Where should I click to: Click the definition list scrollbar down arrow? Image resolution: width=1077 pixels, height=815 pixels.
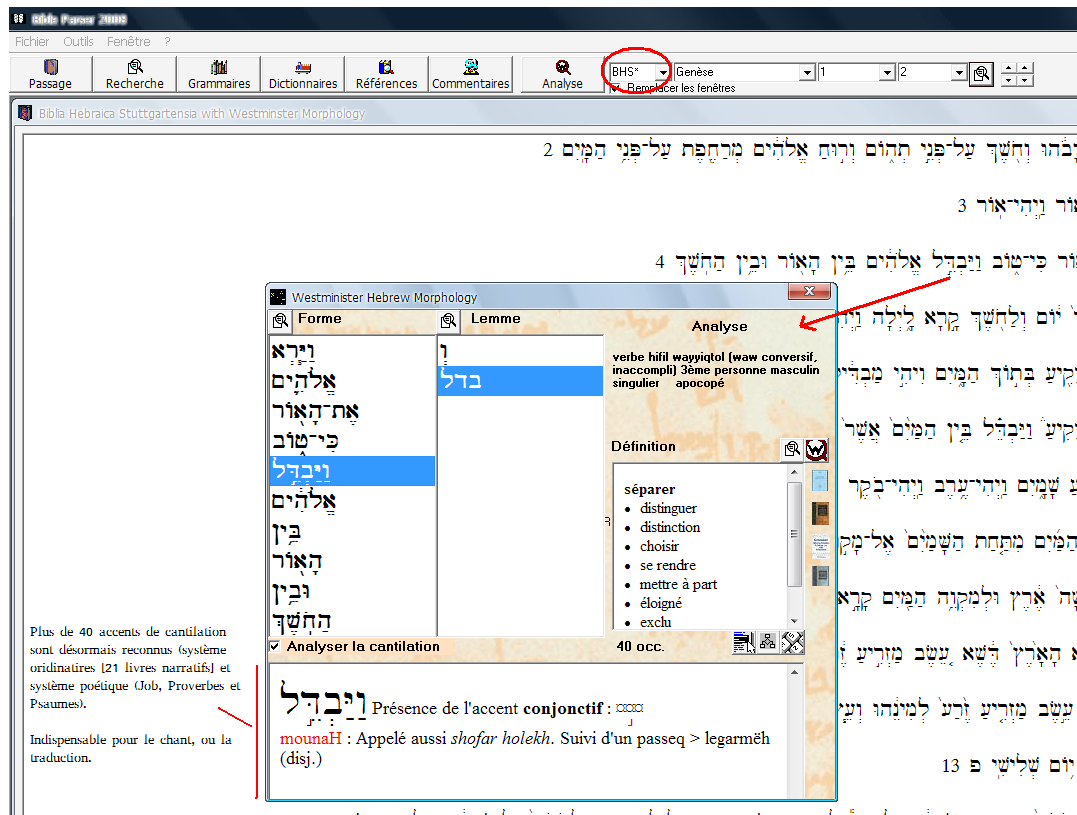coord(794,621)
